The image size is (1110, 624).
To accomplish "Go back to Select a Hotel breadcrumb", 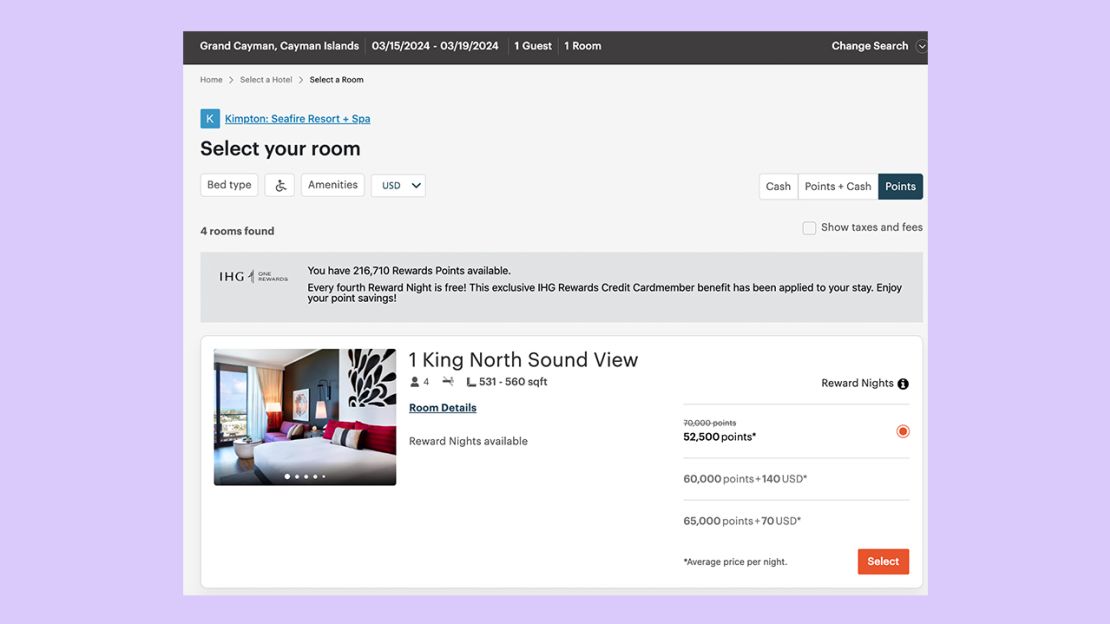I will point(266,80).
